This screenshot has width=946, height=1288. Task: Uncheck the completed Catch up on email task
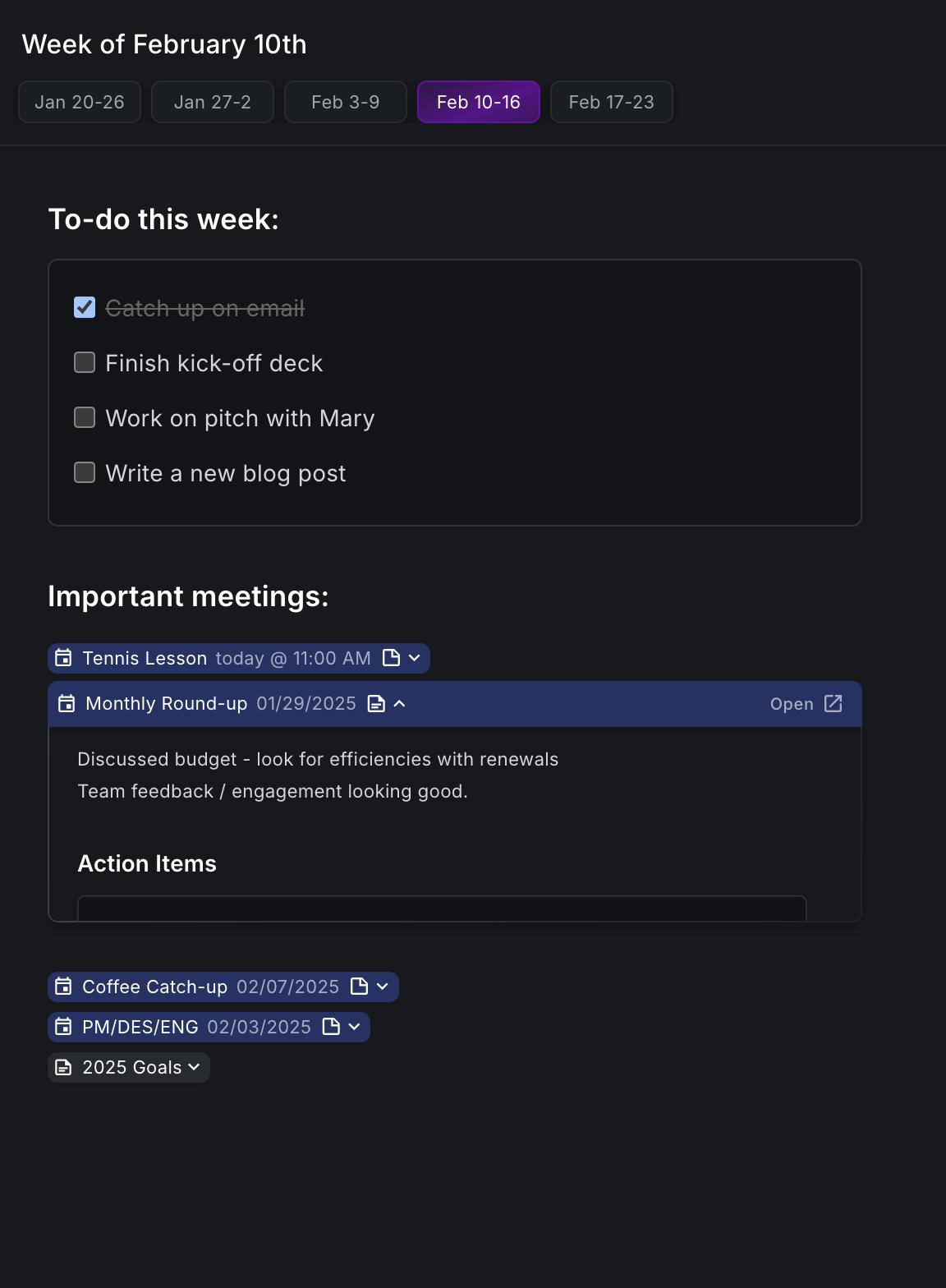pyautogui.click(x=85, y=306)
